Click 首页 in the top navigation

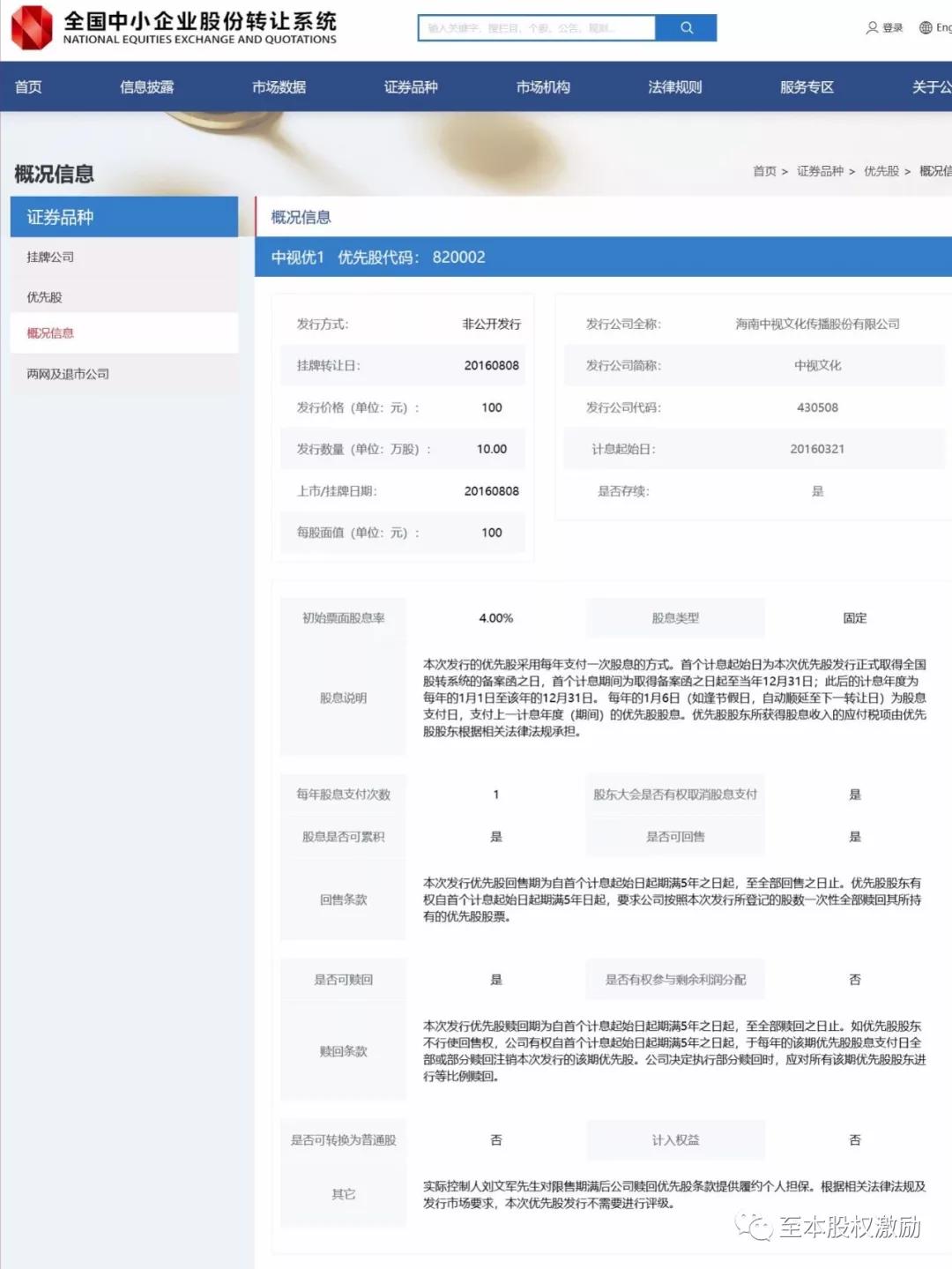tap(26, 87)
